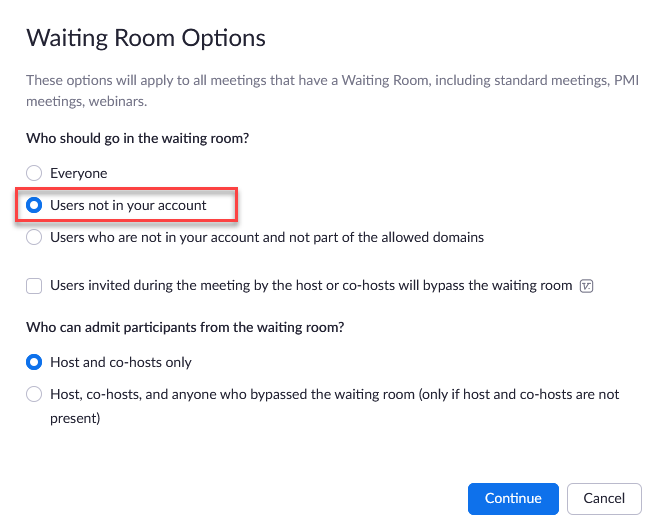This screenshot has height=532, width=666.
Task: Select the 'Host and co-hosts only' radio button
Action: pos(34,362)
